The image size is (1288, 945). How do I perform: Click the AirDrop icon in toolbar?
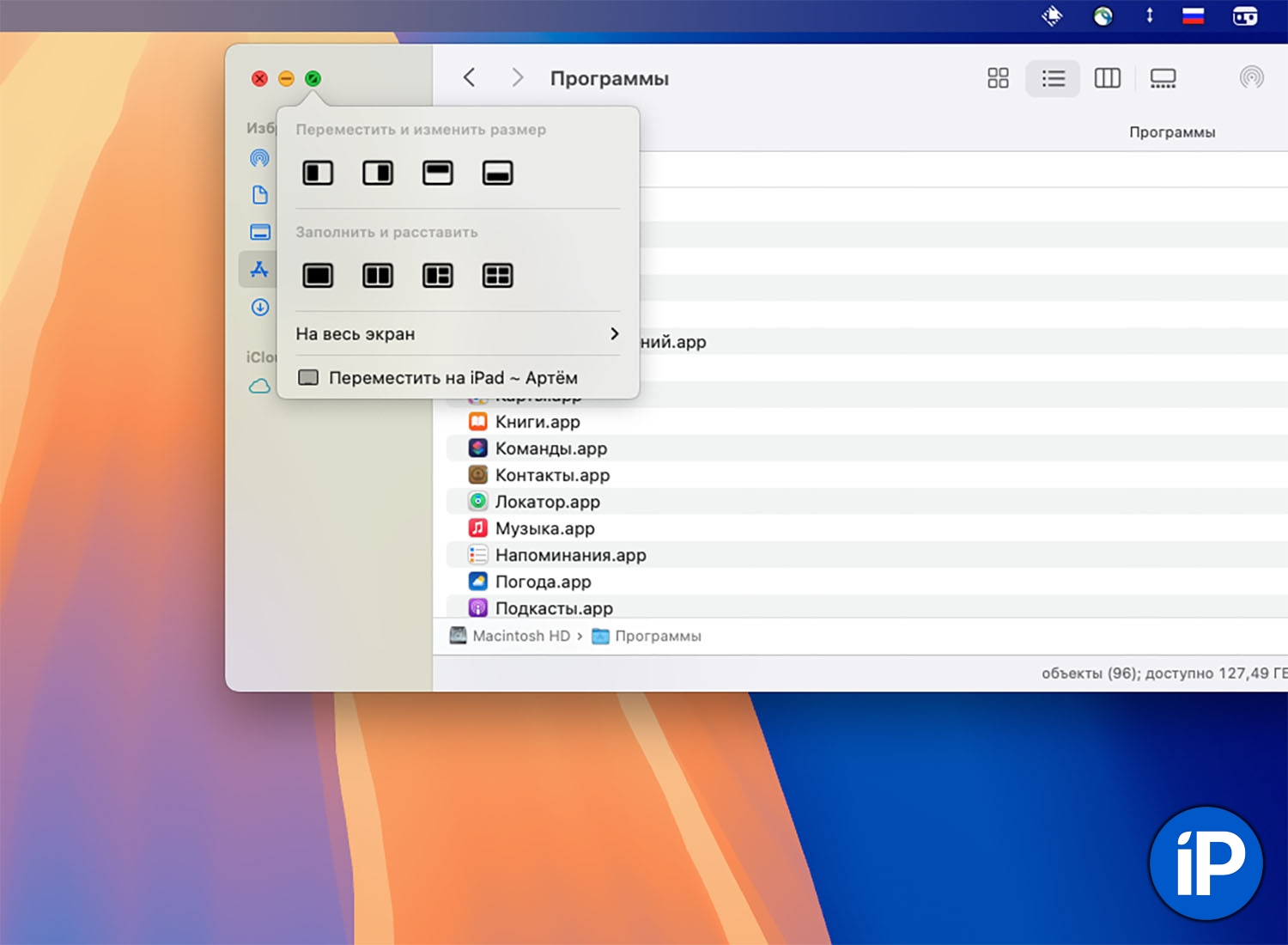click(x=1251, y=78)
